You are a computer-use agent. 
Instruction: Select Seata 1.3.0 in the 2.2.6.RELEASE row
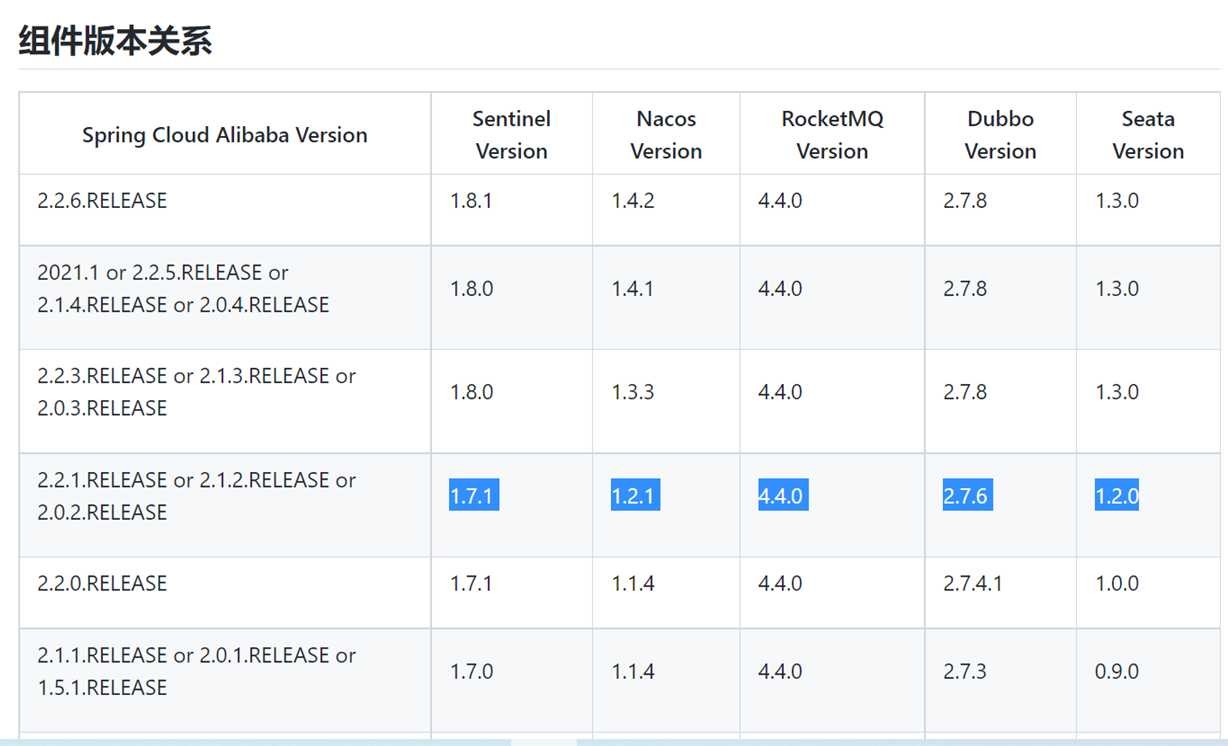click(x=1117, y=201)
